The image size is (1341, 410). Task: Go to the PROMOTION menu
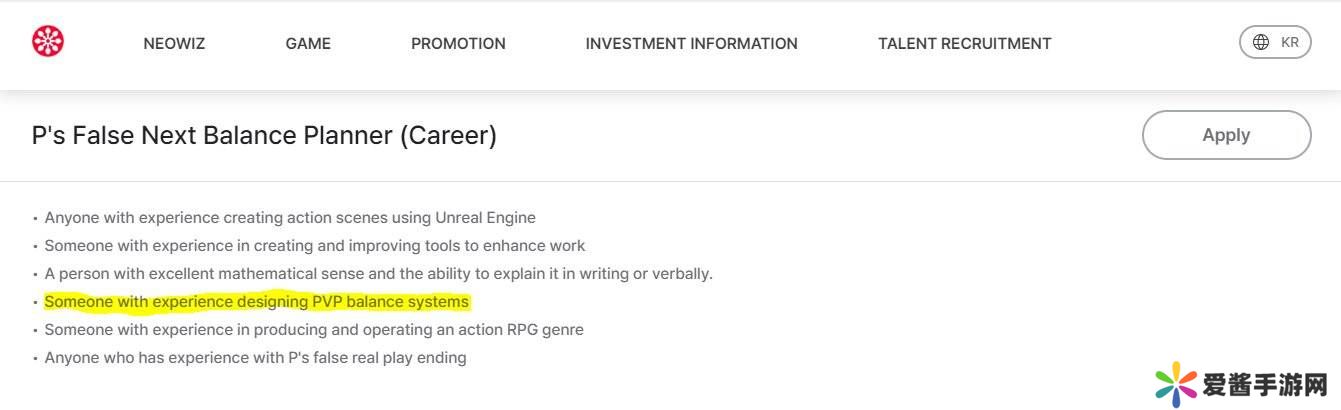pos(458,44)
